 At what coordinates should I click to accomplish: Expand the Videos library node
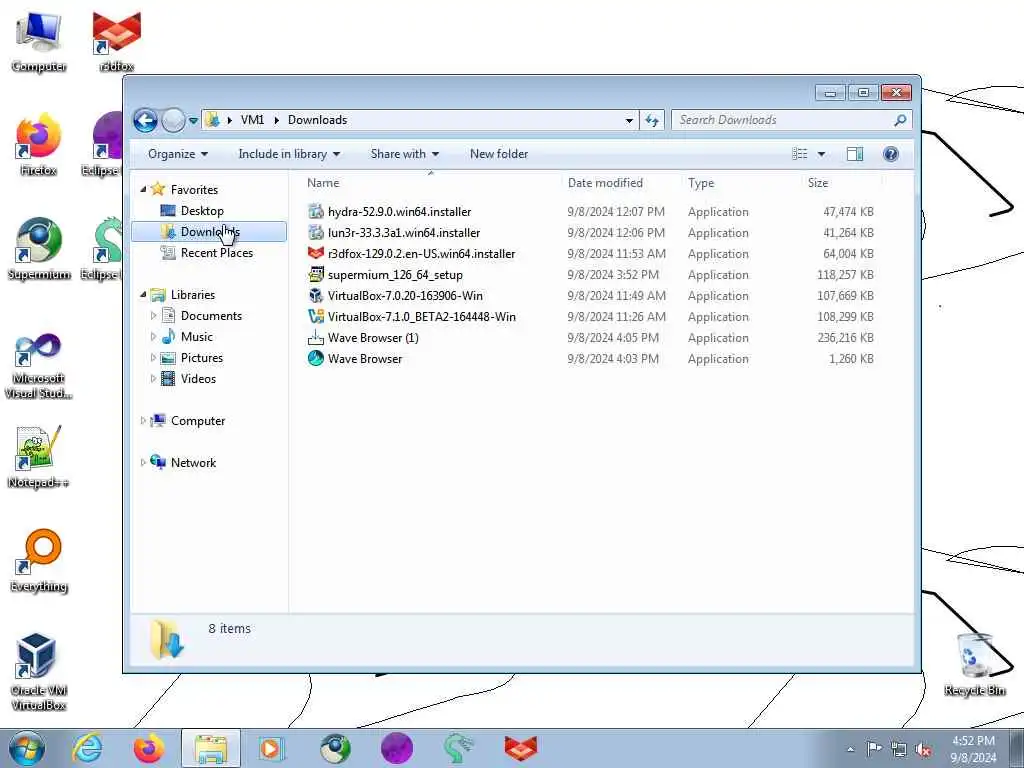tap(153, 379)
